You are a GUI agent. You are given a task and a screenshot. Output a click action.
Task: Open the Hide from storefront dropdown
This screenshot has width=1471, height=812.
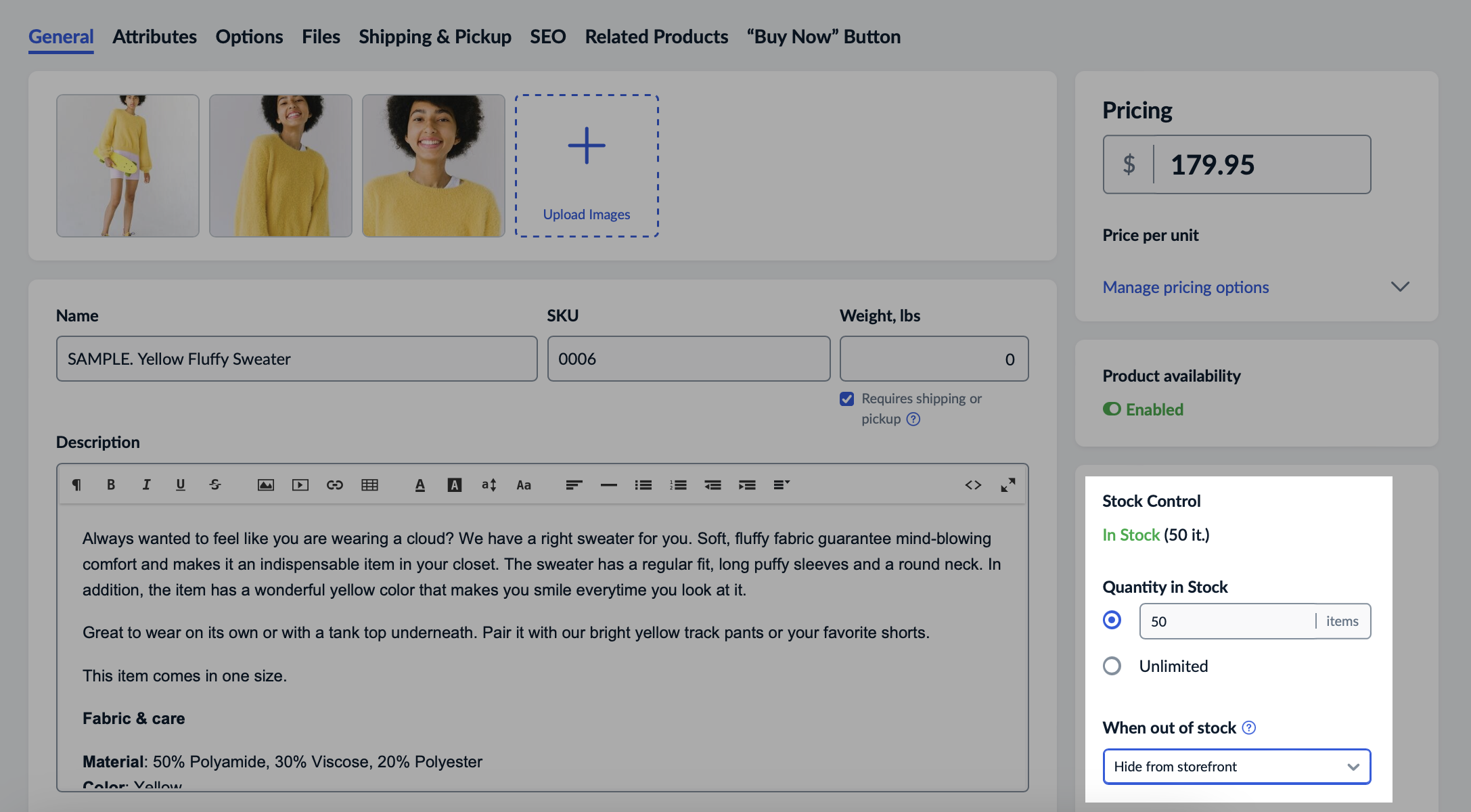[1236, 766]
